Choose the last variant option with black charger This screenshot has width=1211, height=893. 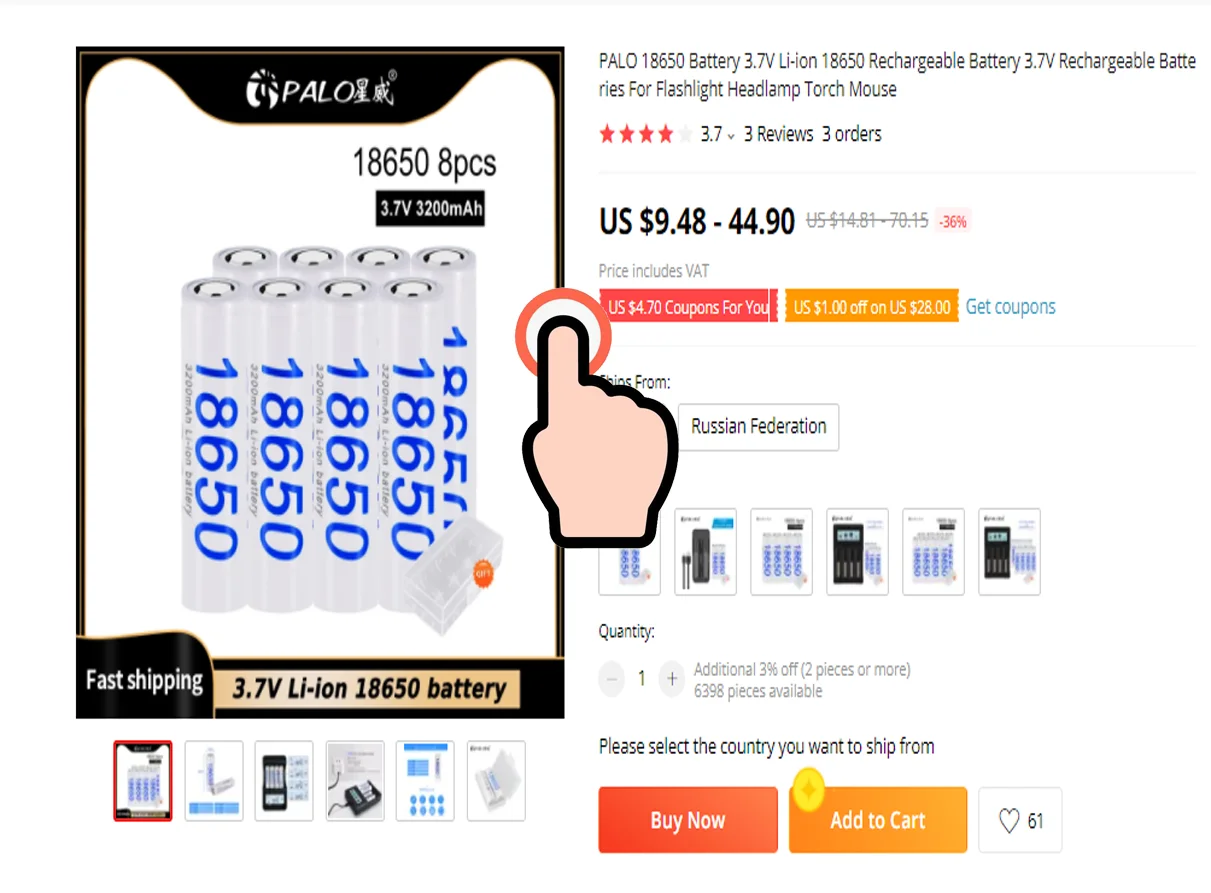pos(1009,552)
